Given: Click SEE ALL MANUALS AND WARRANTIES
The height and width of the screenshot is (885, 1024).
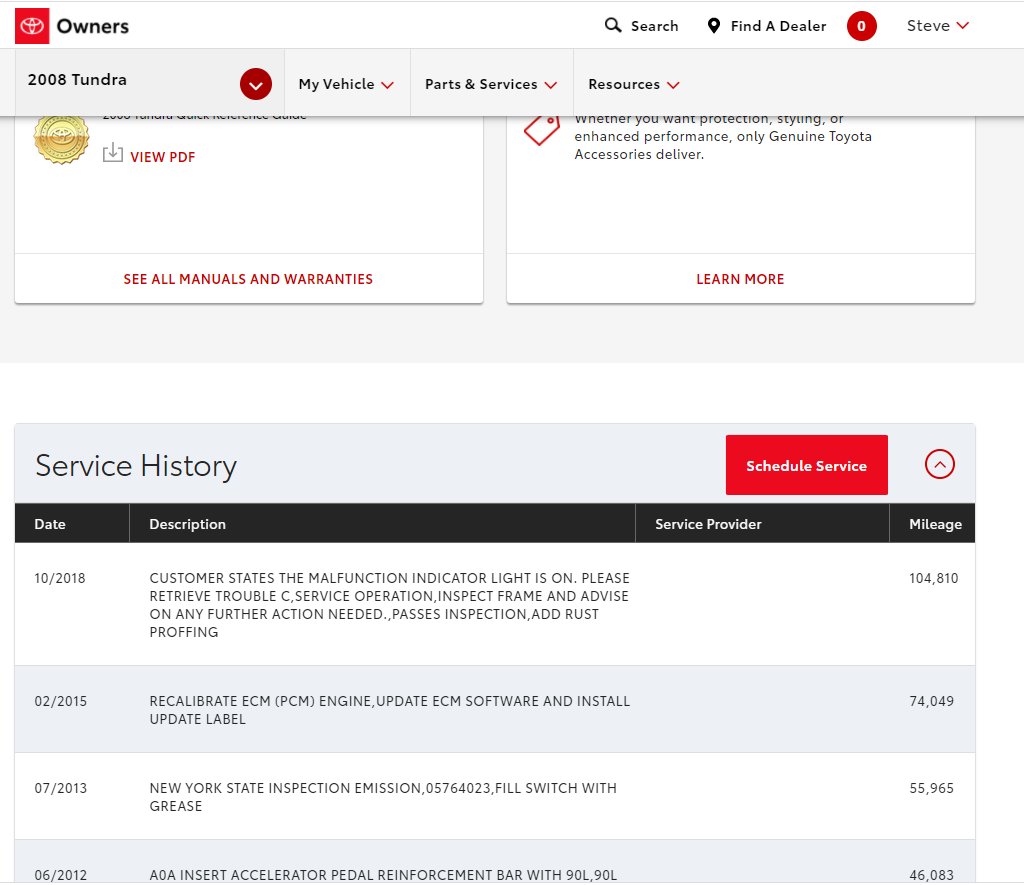Looking at the screenshot, I should pyautogui.click(x=248, y=279).
